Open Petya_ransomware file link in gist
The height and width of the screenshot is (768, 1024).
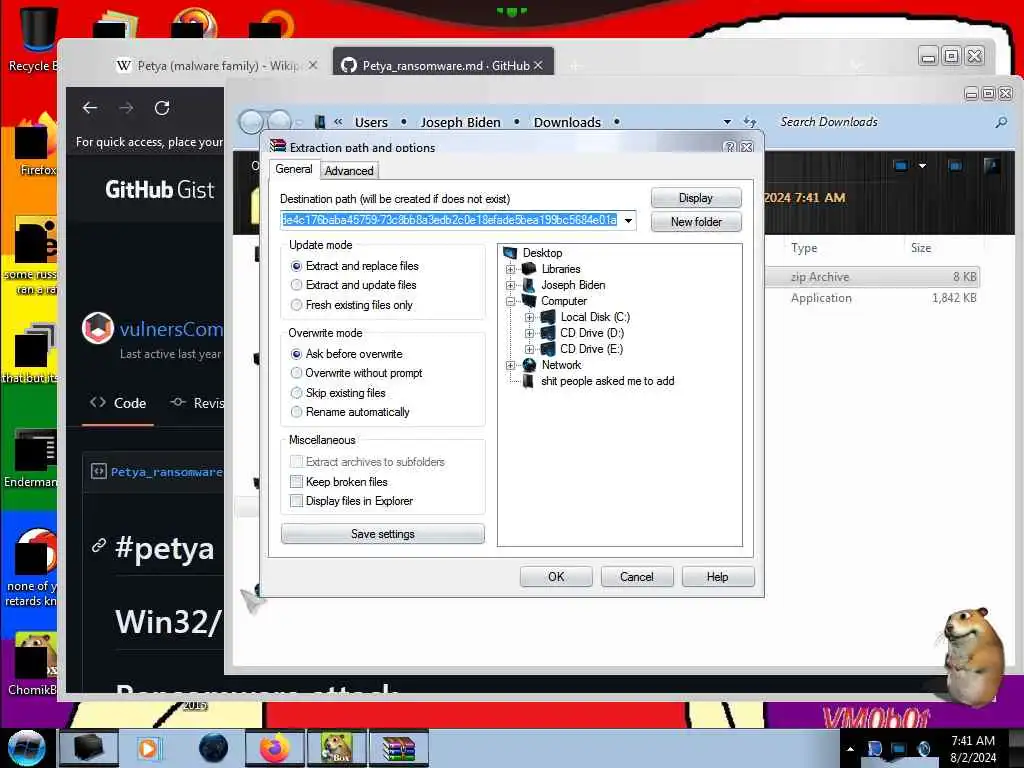click(166, 472)
